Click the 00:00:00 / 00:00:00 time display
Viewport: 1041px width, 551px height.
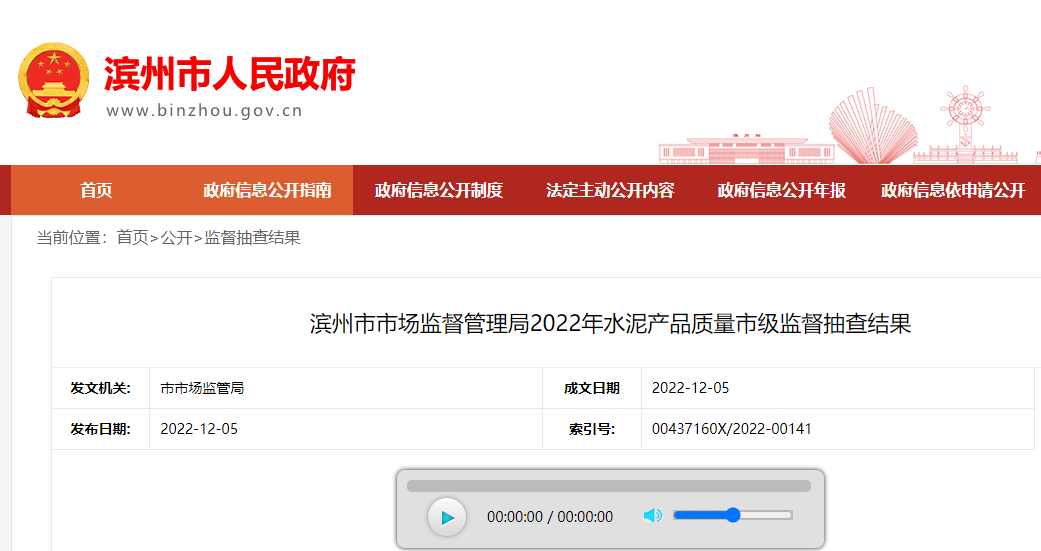pos(550,516)
